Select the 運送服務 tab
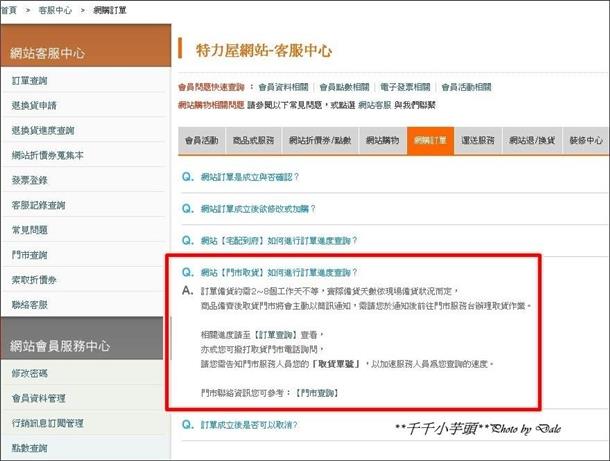The height and width of the screenshot is (461, 610). pyautogui.click(x=478, y=140)
